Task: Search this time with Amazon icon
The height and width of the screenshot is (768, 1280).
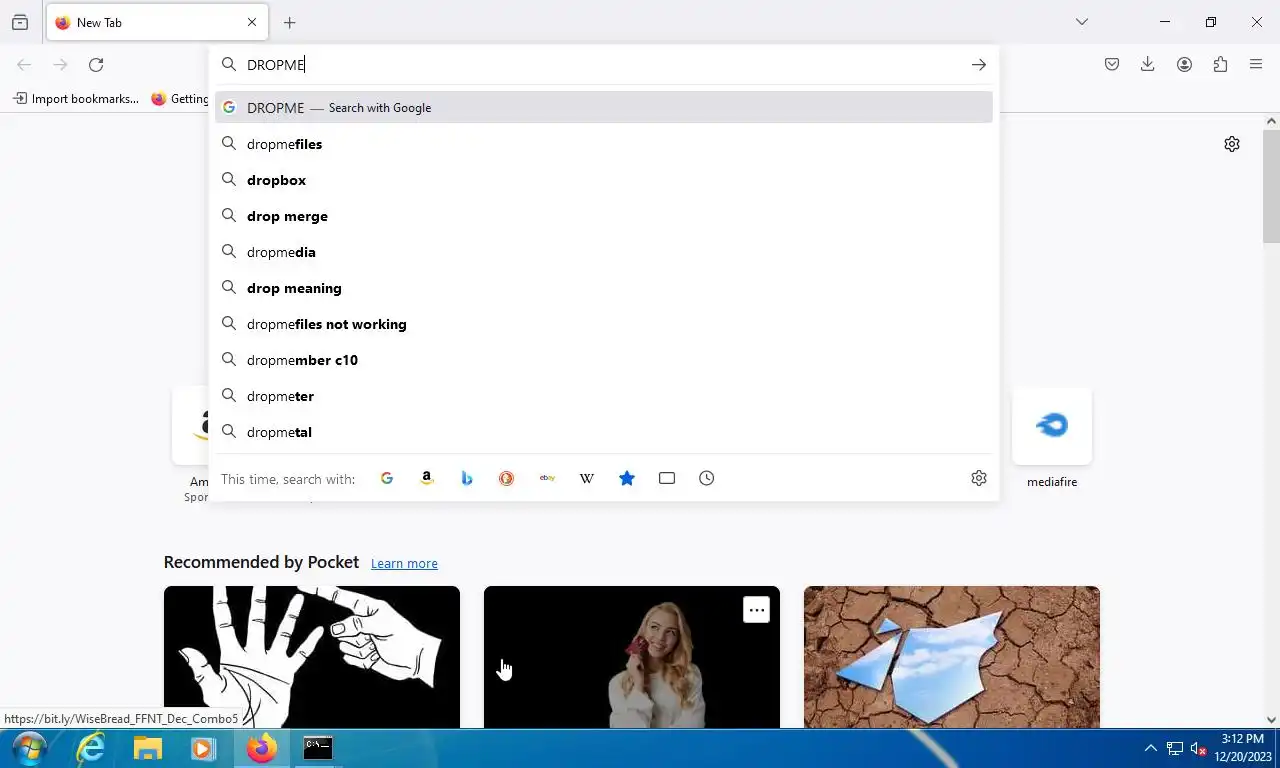Action: [427, 478]
